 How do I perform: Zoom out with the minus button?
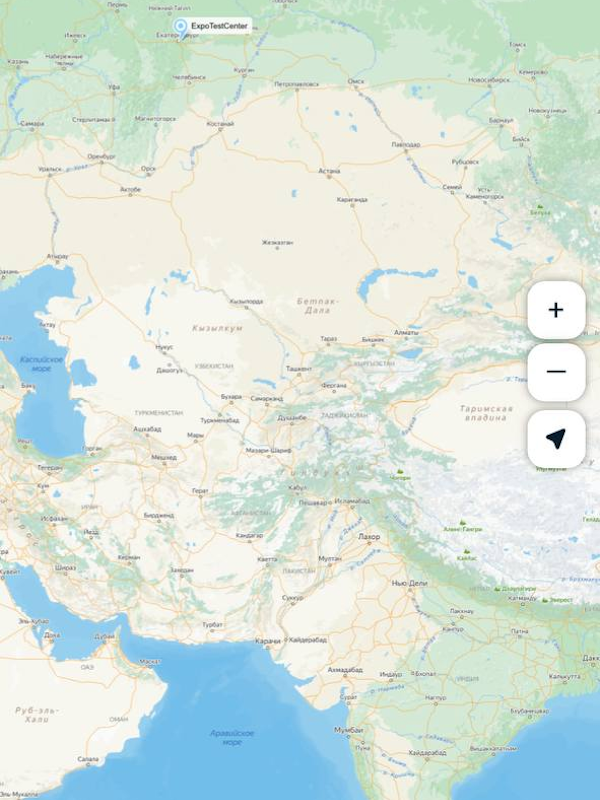coord(556,372)
